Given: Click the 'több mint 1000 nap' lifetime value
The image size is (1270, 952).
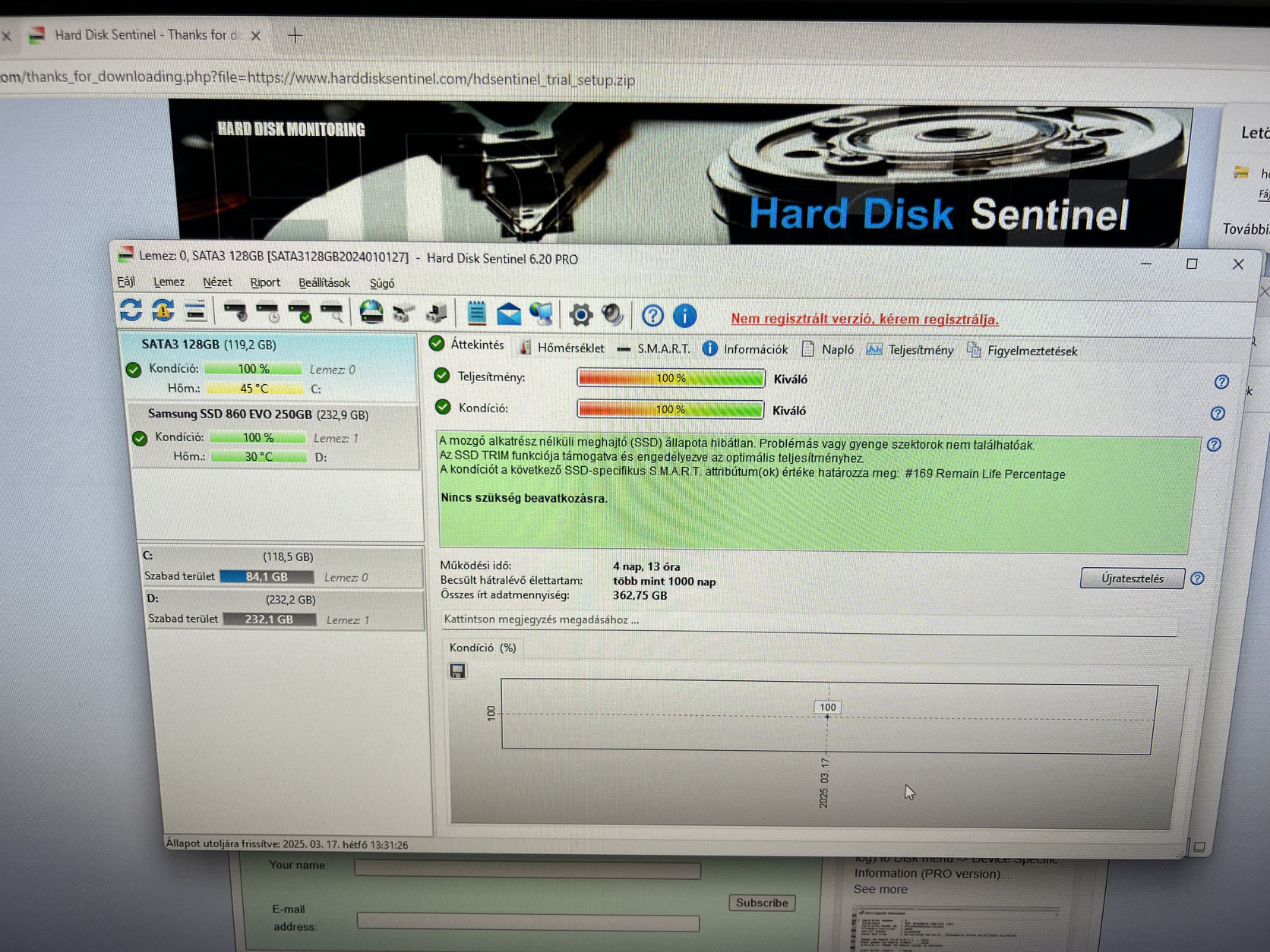Looking at the screenshot, I should [x=664, y=582].
